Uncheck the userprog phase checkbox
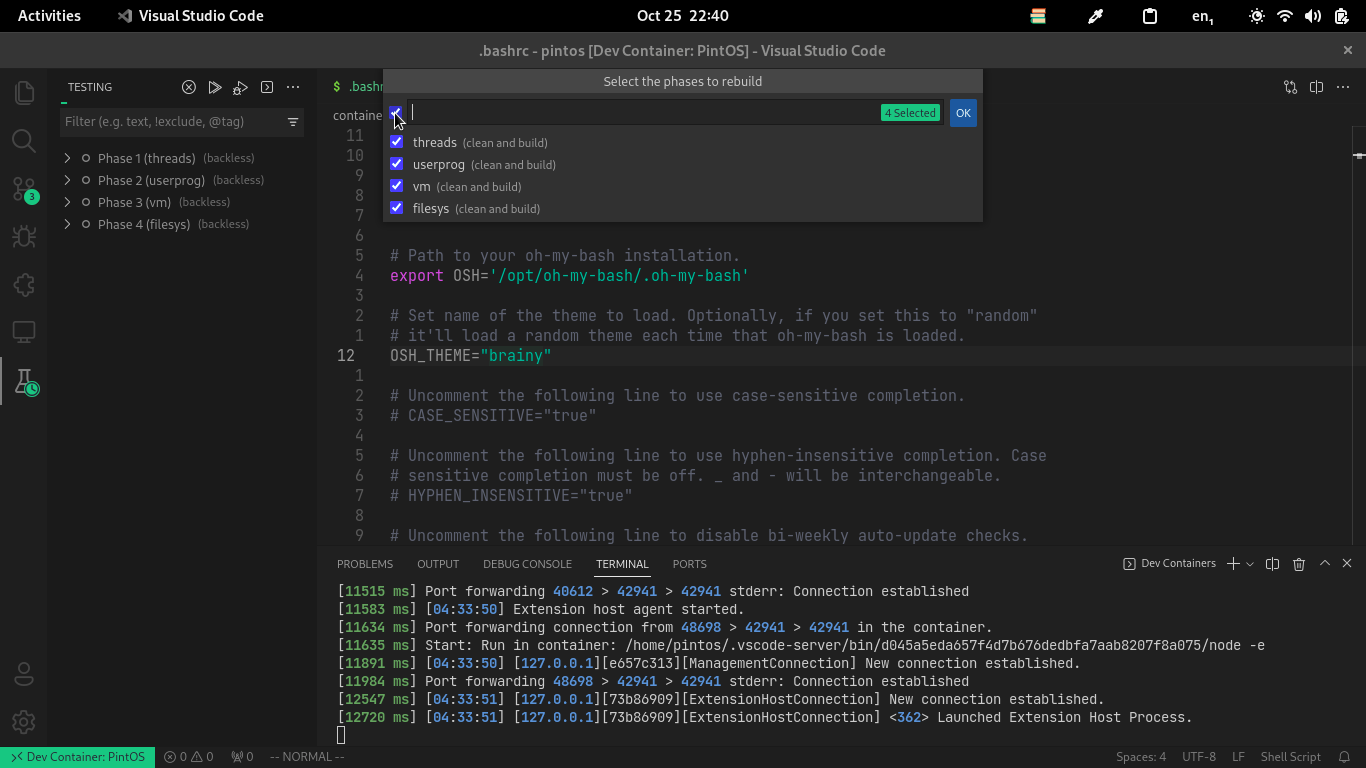 coord(397,164)
